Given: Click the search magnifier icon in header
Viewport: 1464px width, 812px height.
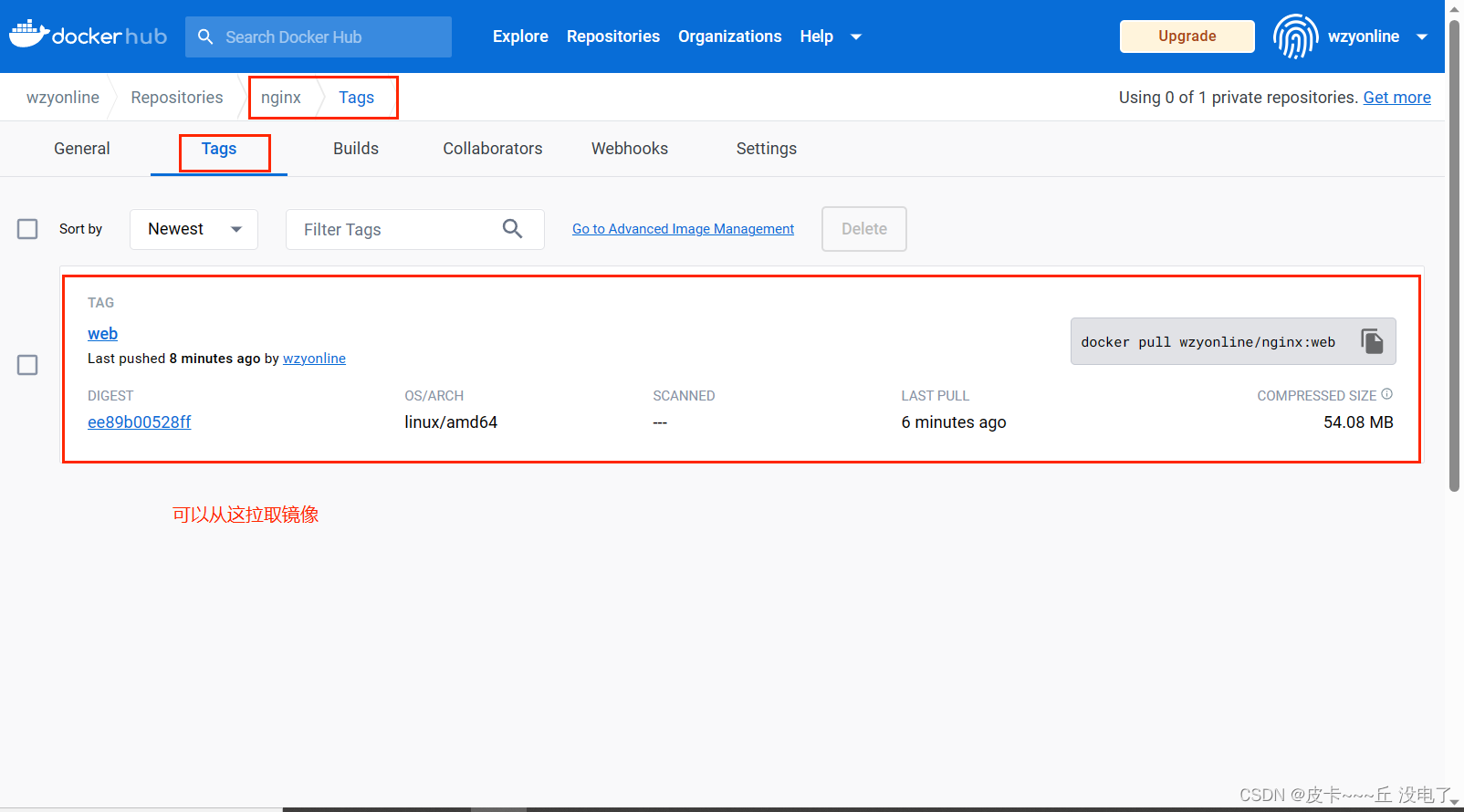Looking at the screenshot, I should (x=205, y=36).
